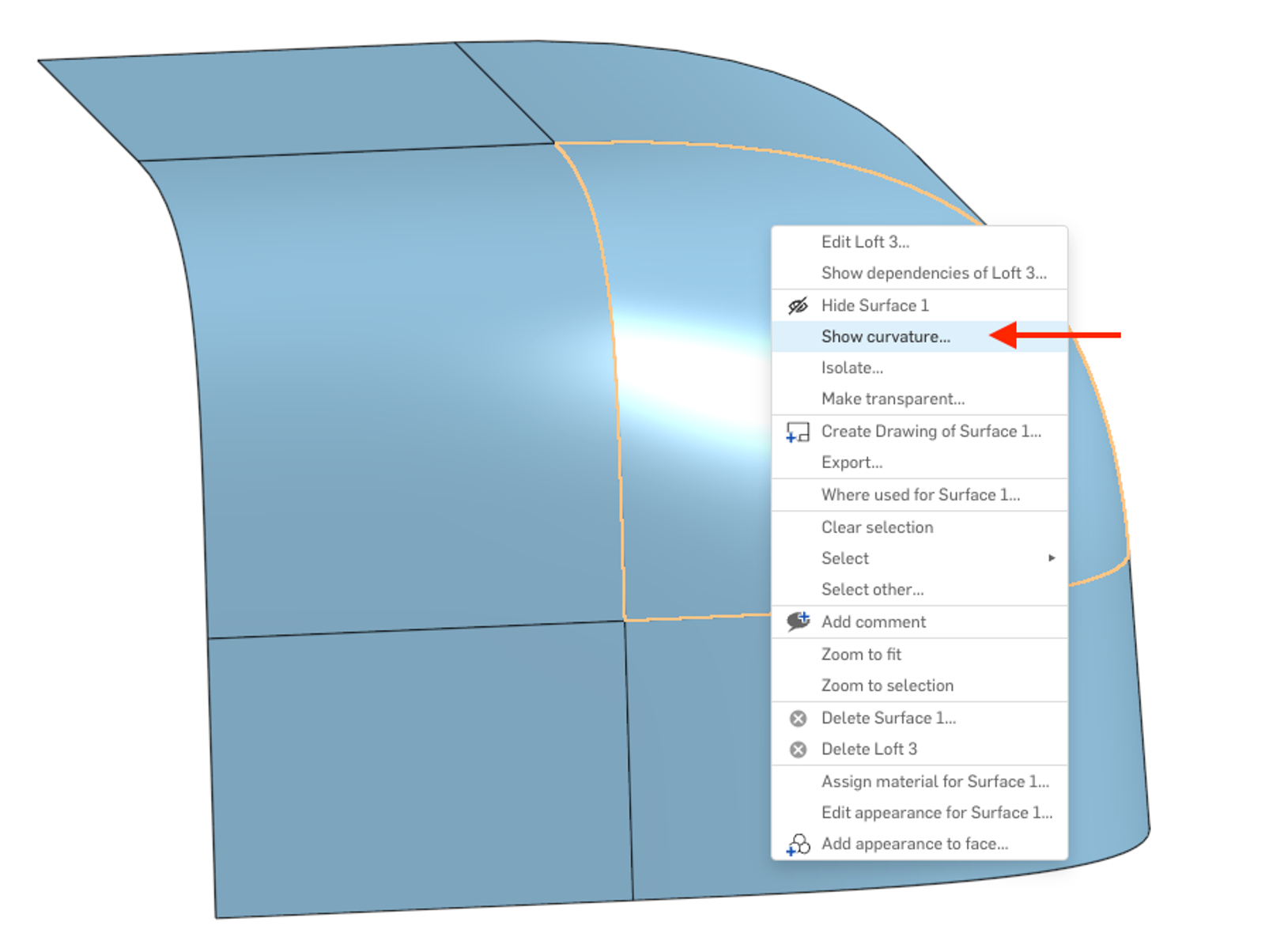Click the X icon beside Delete Surface 1
Screen dimensions: 1265x952
click(x=799, y=718)
